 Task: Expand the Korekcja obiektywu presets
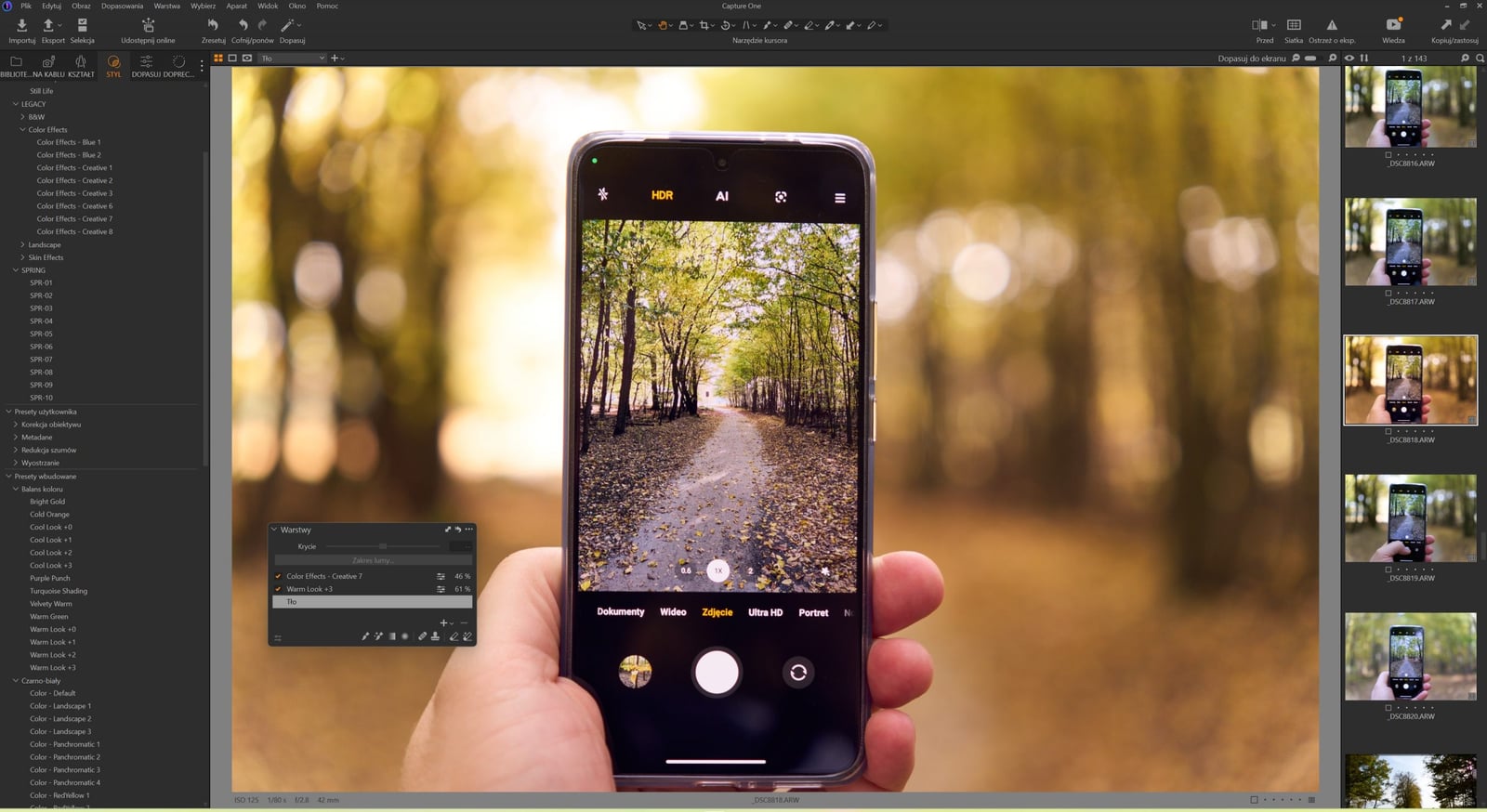(x=16, y=425)
